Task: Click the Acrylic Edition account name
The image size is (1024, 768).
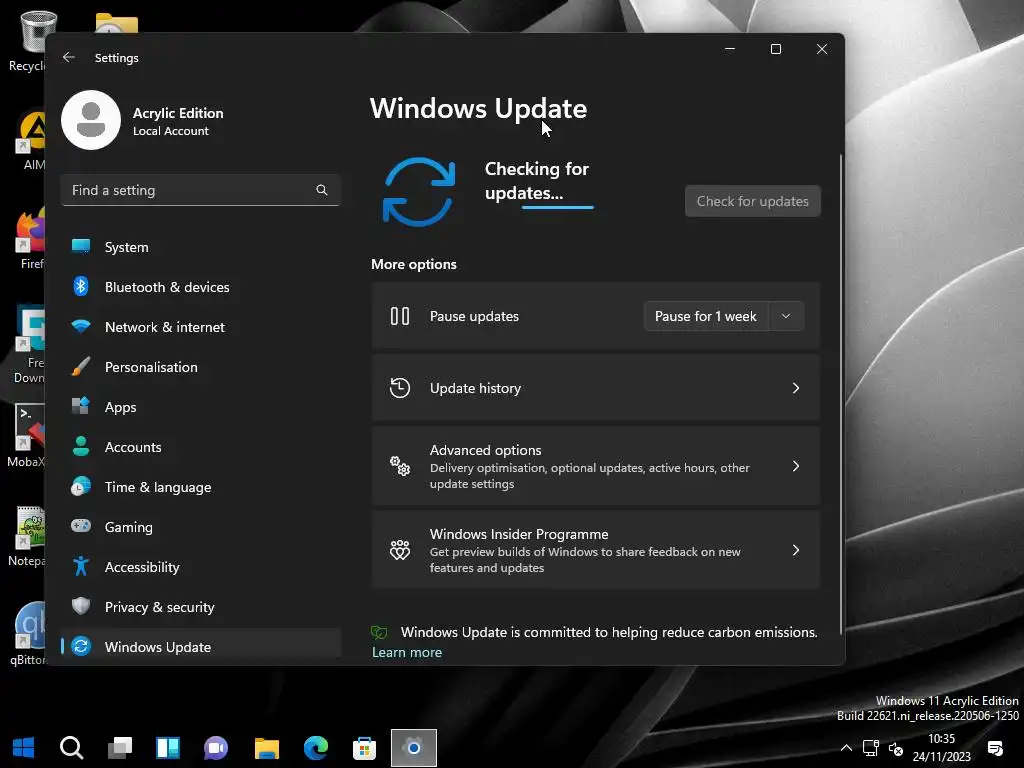Action: [178, 113]
